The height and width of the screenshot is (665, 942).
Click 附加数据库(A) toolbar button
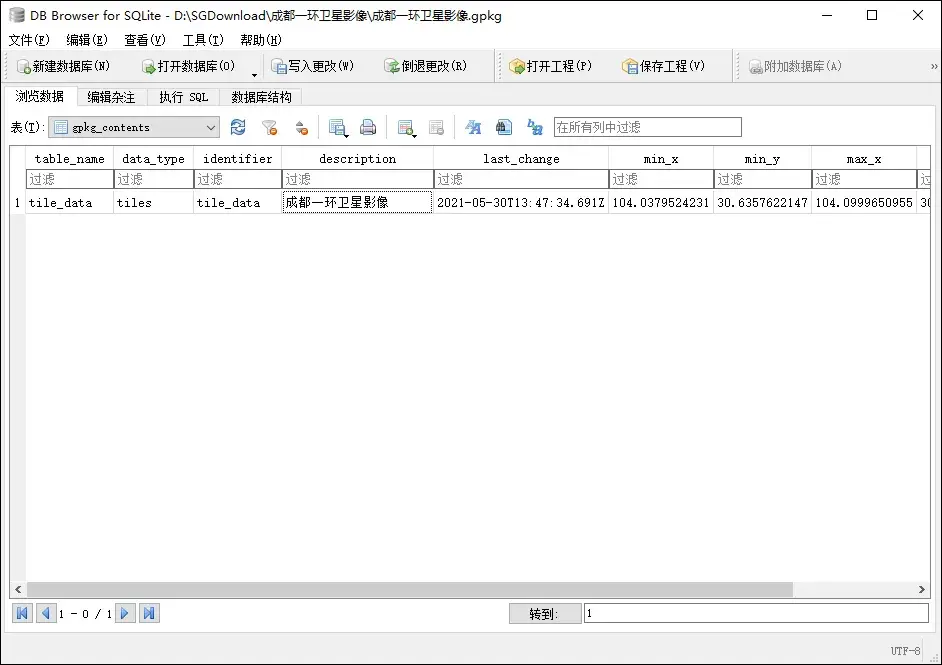(x=795, y=66)
